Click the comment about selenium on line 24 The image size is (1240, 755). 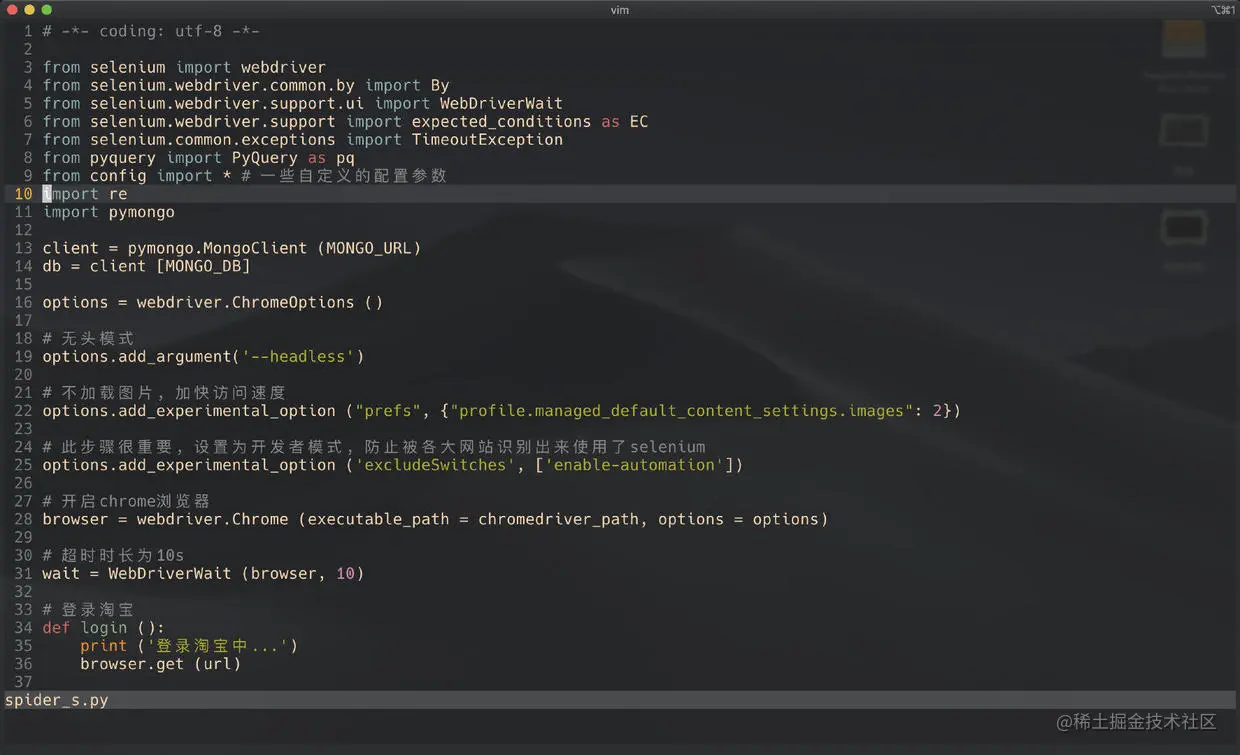374,446
